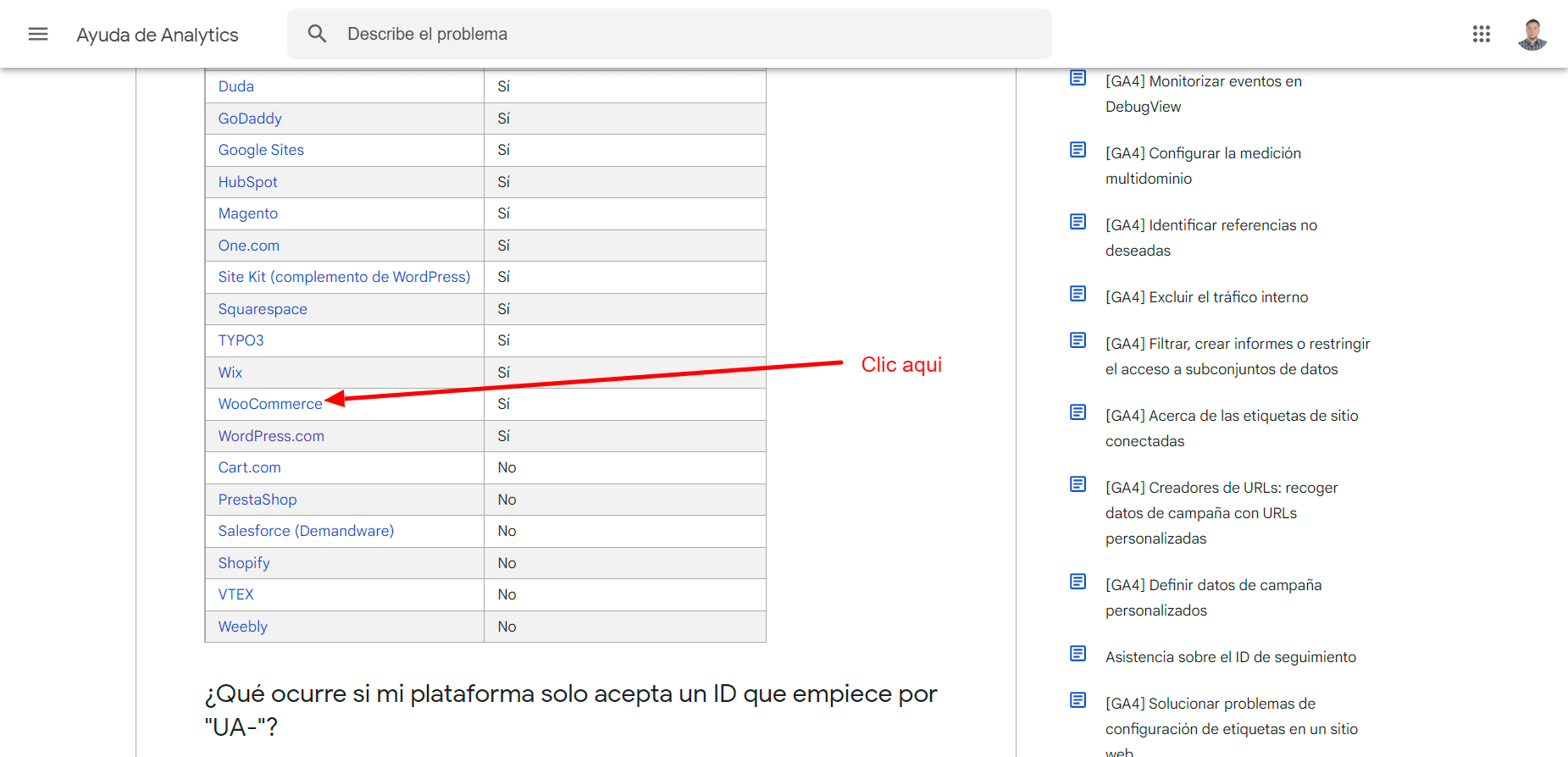Click heading about ID que empiece por UA-
This screenshot has height=757, width=1568.
pos(571,710)
